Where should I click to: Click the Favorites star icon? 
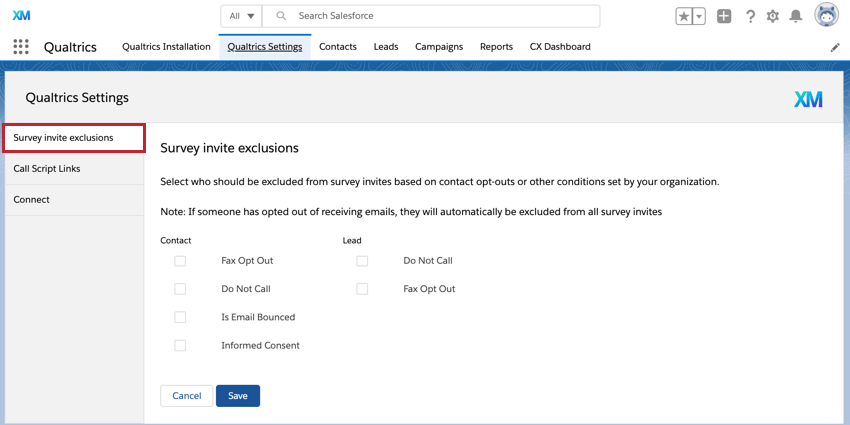(x=685, y=17)
